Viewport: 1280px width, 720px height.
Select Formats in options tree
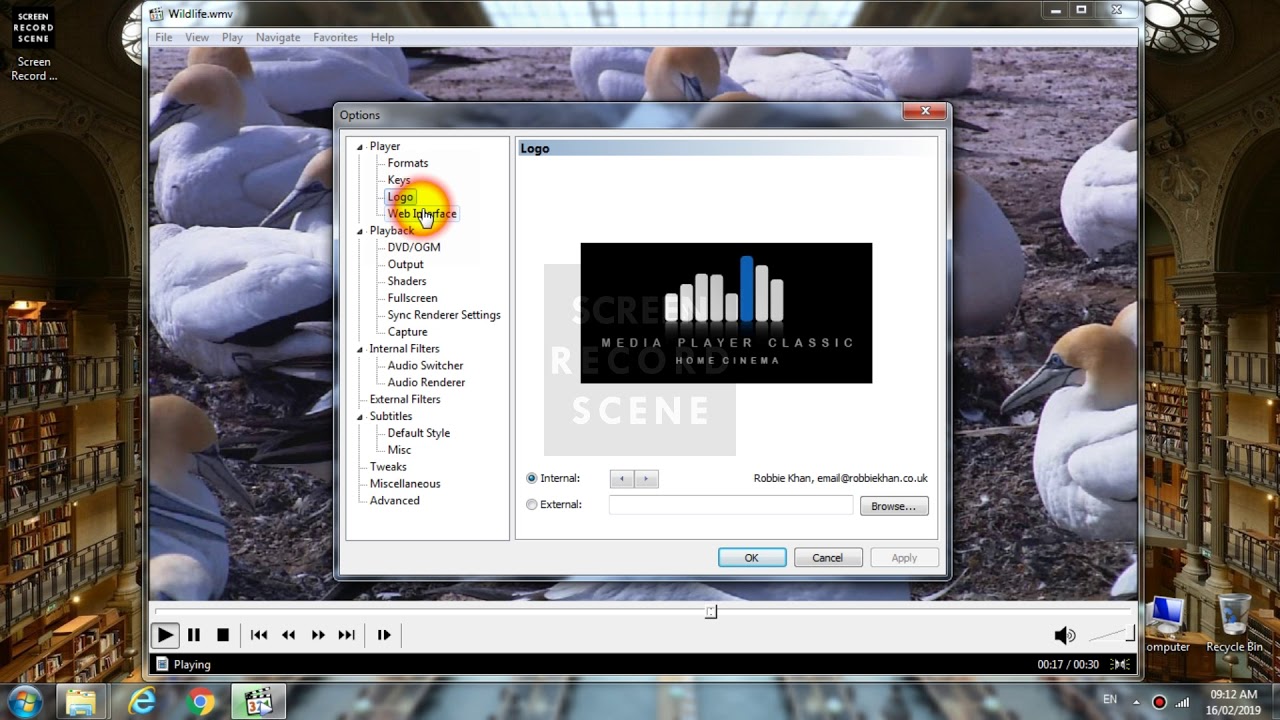pos(408,163)
